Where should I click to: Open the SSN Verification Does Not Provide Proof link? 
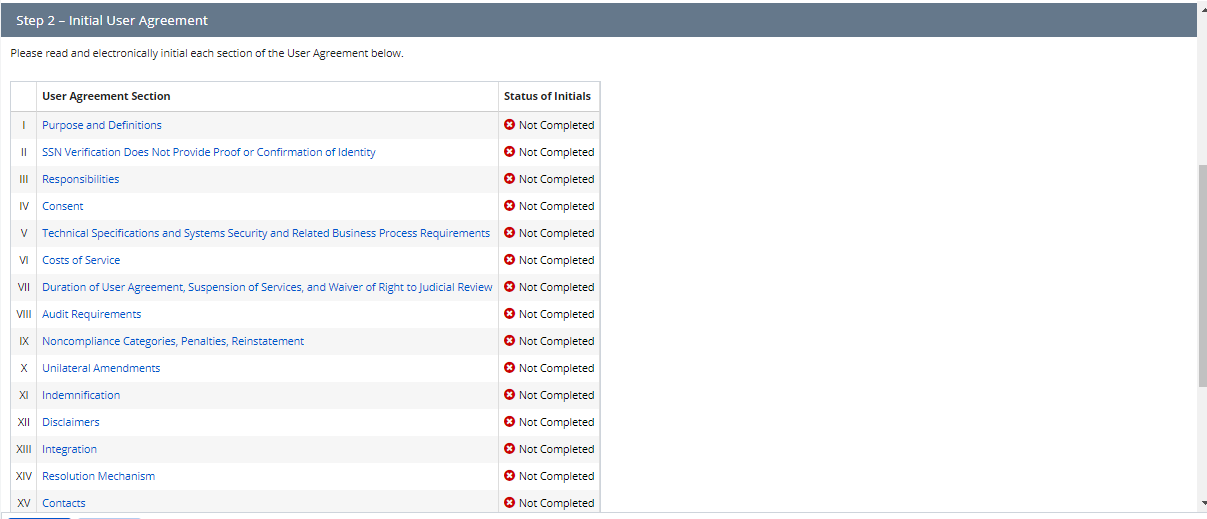[208, 152]
